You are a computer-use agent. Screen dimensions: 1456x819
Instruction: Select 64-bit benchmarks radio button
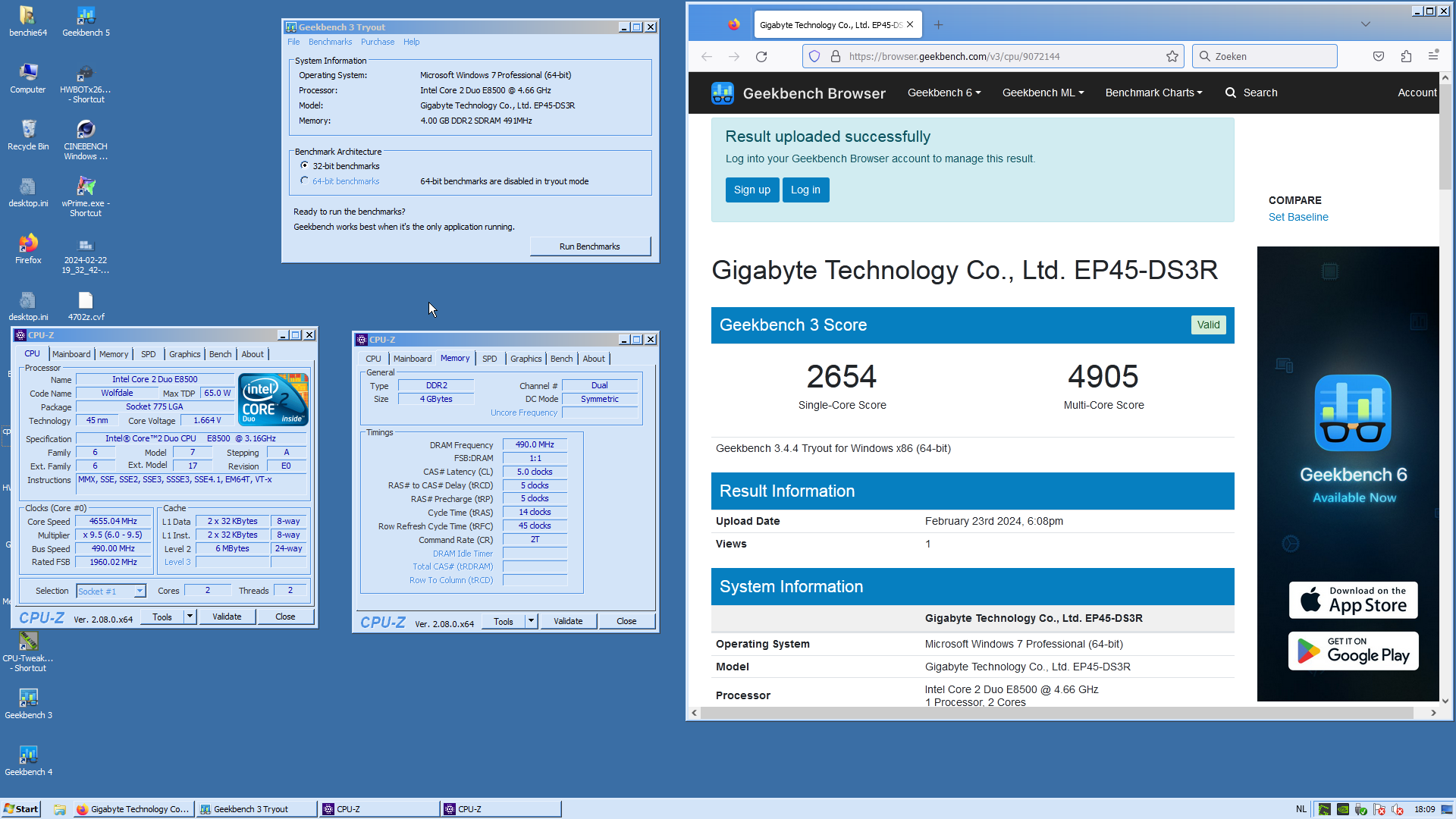click(x=304, y=180)
